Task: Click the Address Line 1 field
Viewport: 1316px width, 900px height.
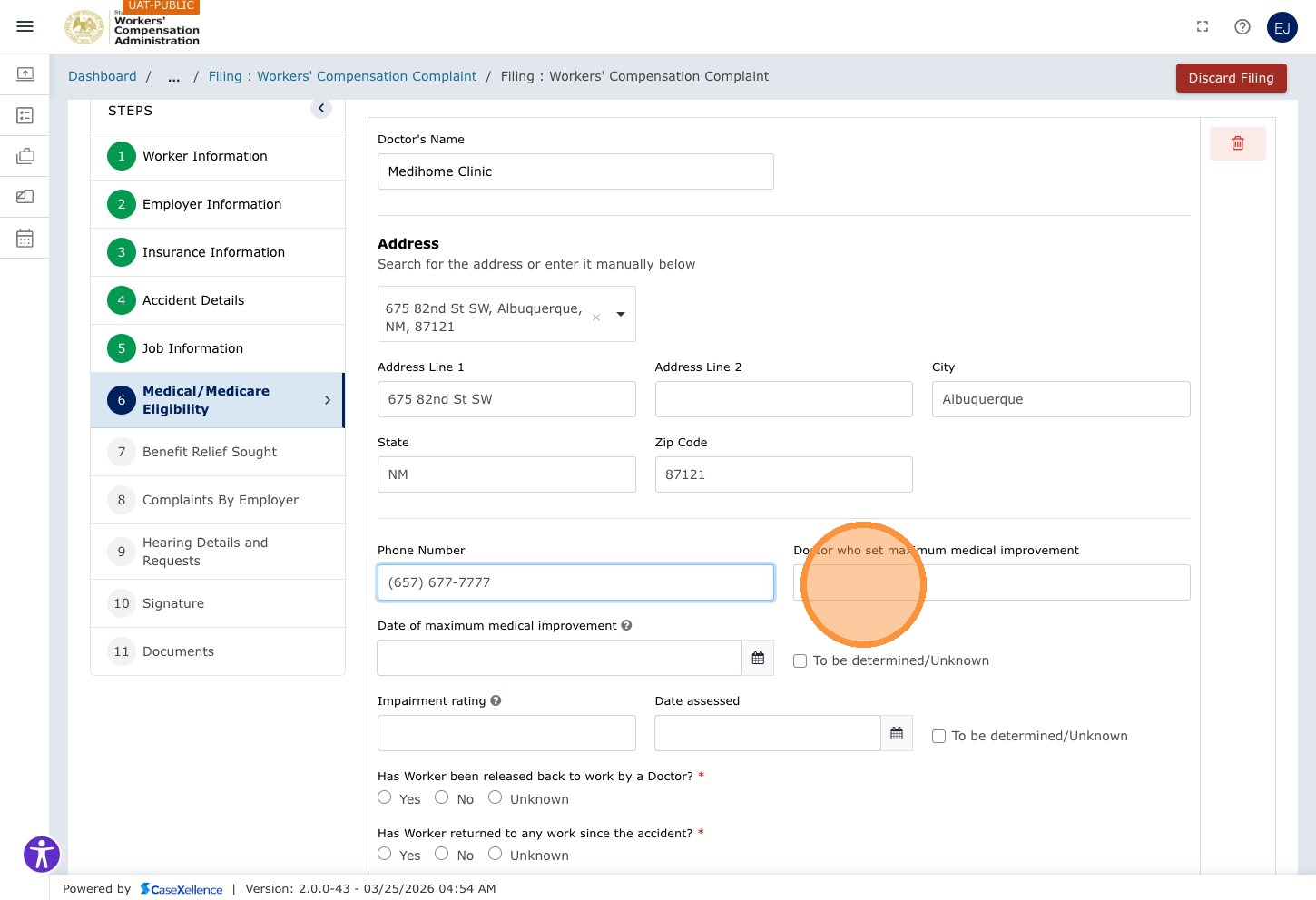Action: 506,399
